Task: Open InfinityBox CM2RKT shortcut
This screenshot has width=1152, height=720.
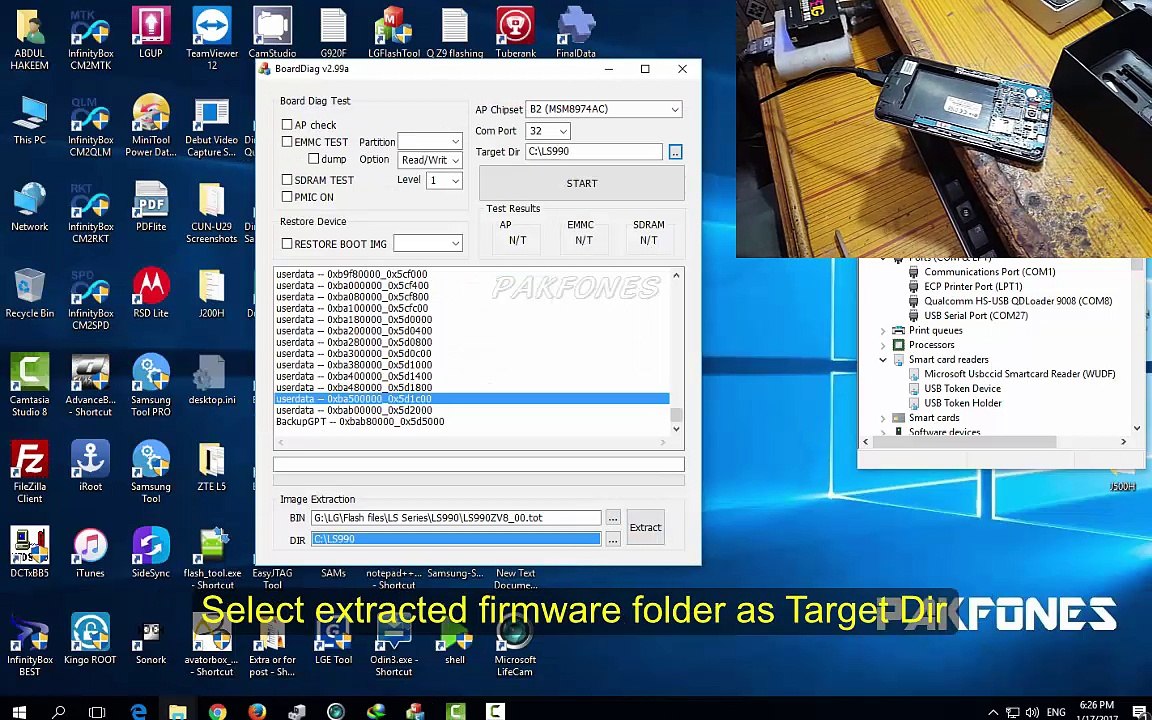Action: point(90,212)
